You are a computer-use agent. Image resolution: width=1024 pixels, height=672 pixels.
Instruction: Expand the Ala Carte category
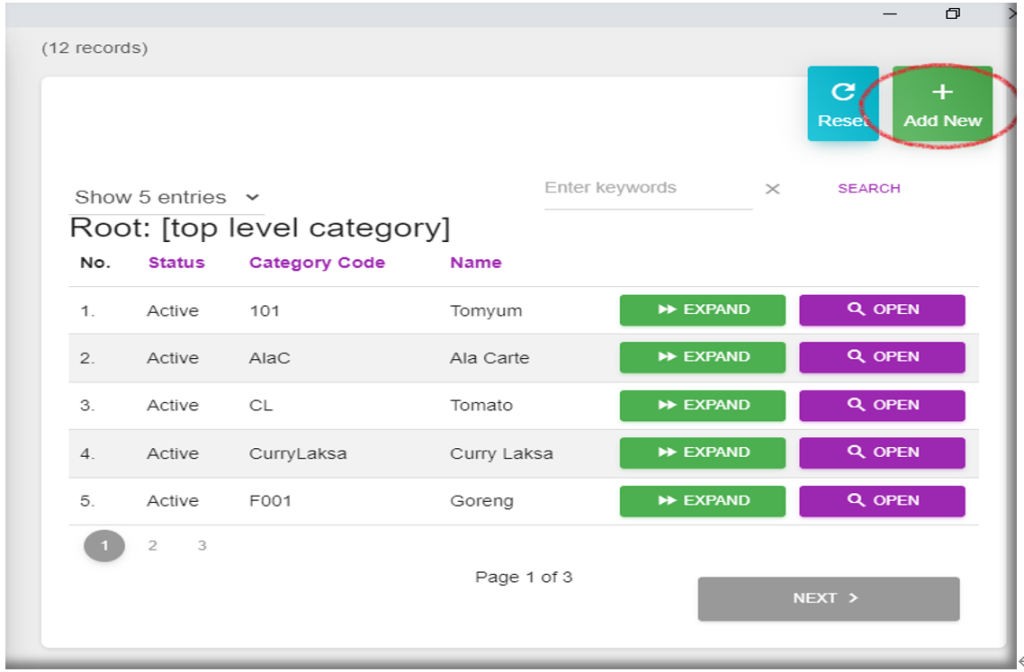(702, 357)
